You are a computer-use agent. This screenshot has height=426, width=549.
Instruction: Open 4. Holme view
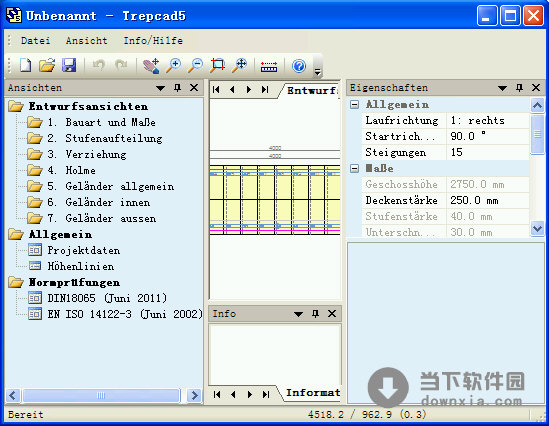point(71,170)
